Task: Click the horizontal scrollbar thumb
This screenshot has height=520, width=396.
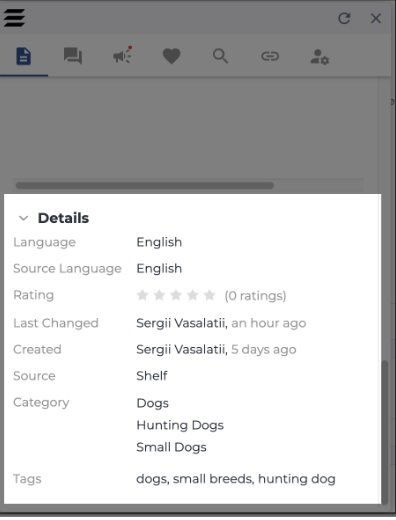Action: [x=145, y=185]
